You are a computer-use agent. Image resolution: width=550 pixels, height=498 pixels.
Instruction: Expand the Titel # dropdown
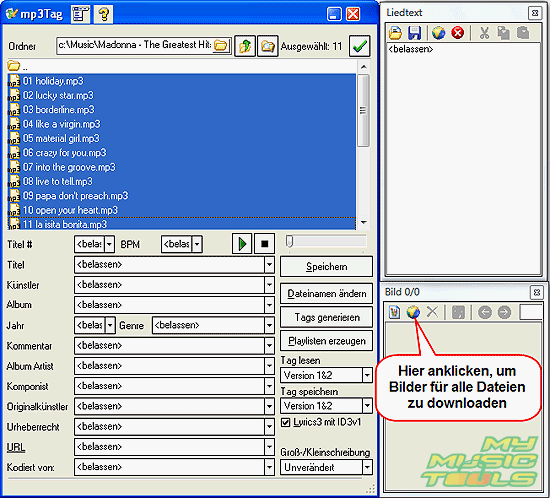[x=109, y=244]
